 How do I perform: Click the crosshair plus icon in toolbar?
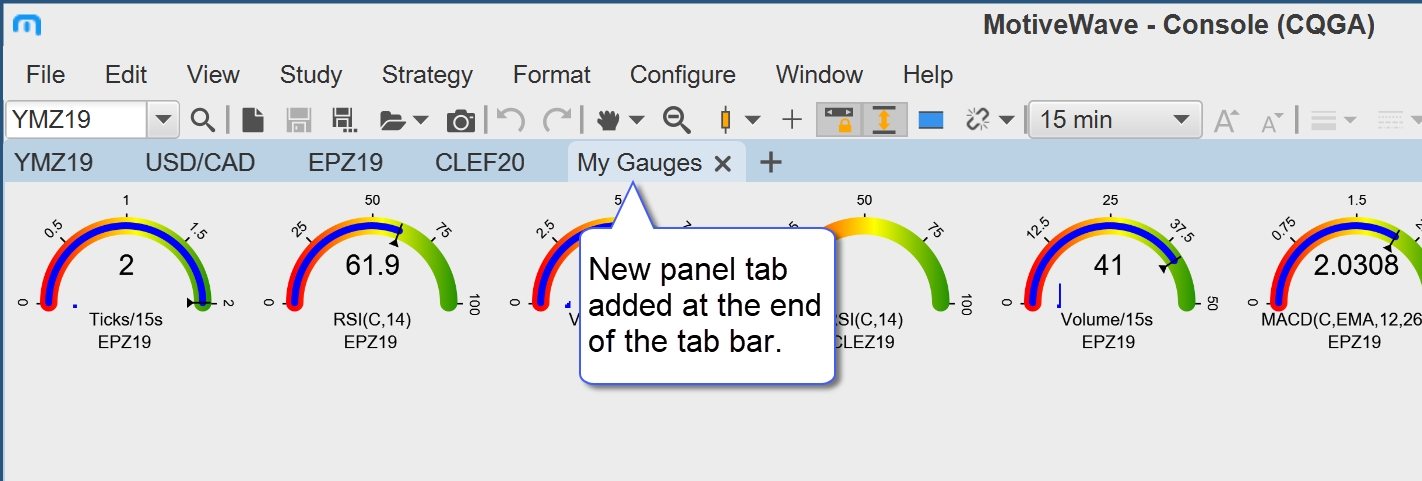792,120
